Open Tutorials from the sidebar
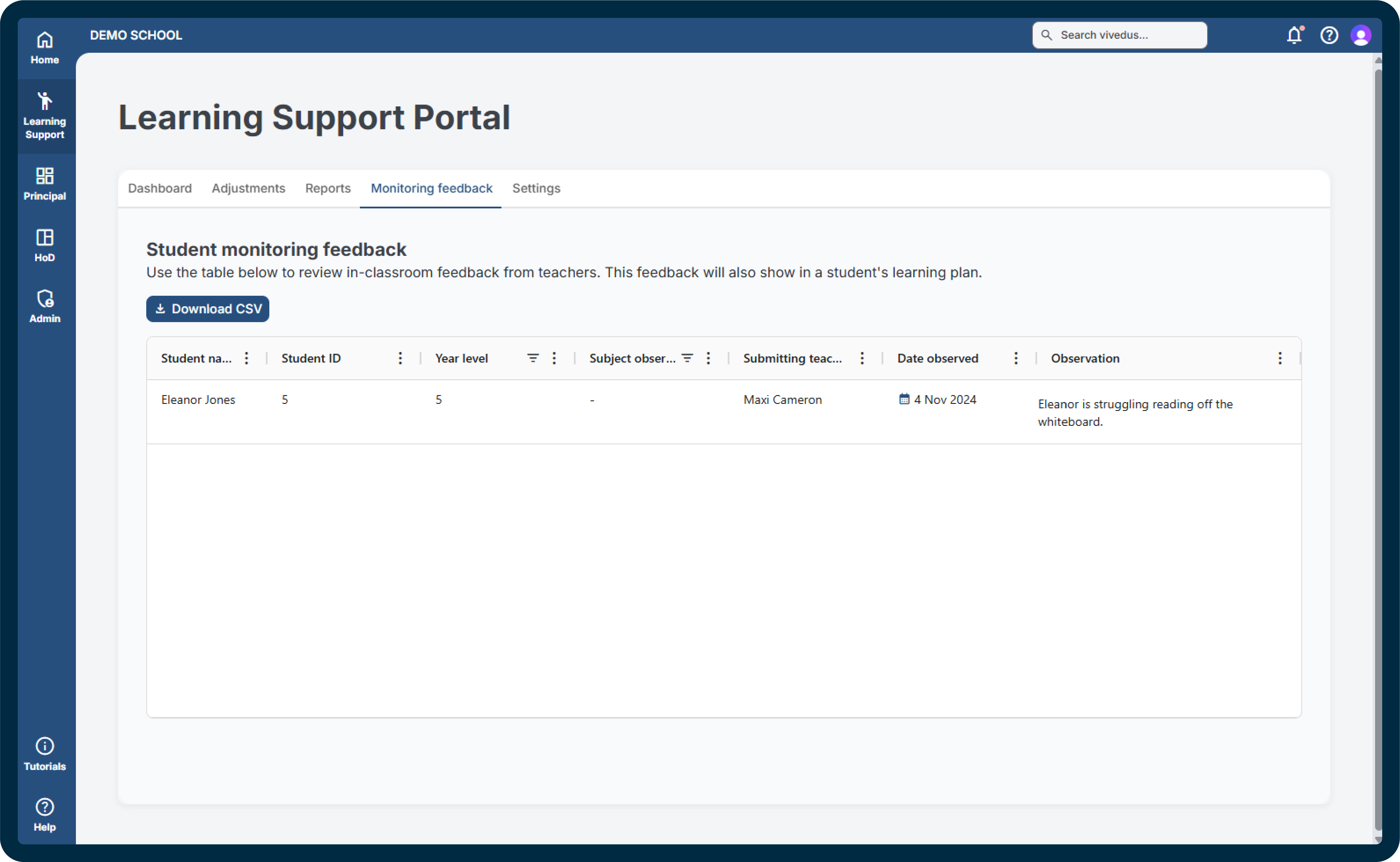 [x=45, y=754]
